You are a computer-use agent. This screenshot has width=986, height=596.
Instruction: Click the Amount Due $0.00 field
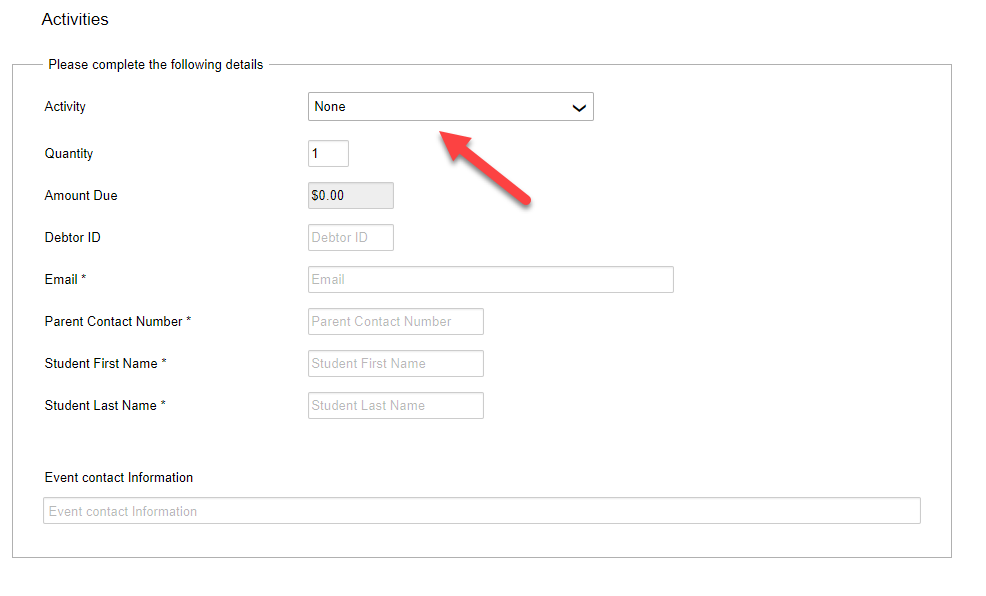351,196
